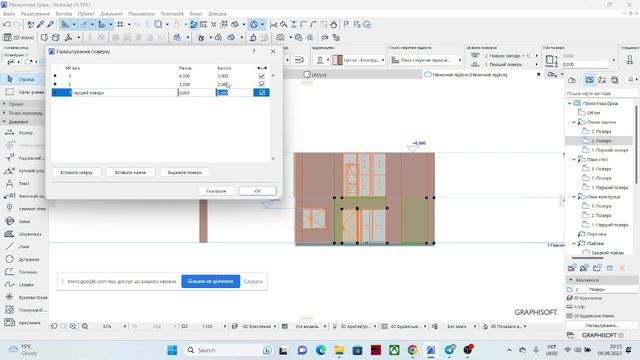Switch navigator to the View Map icon
The height and width of the screenshot is (360, 640).
(x=589, y=80)
